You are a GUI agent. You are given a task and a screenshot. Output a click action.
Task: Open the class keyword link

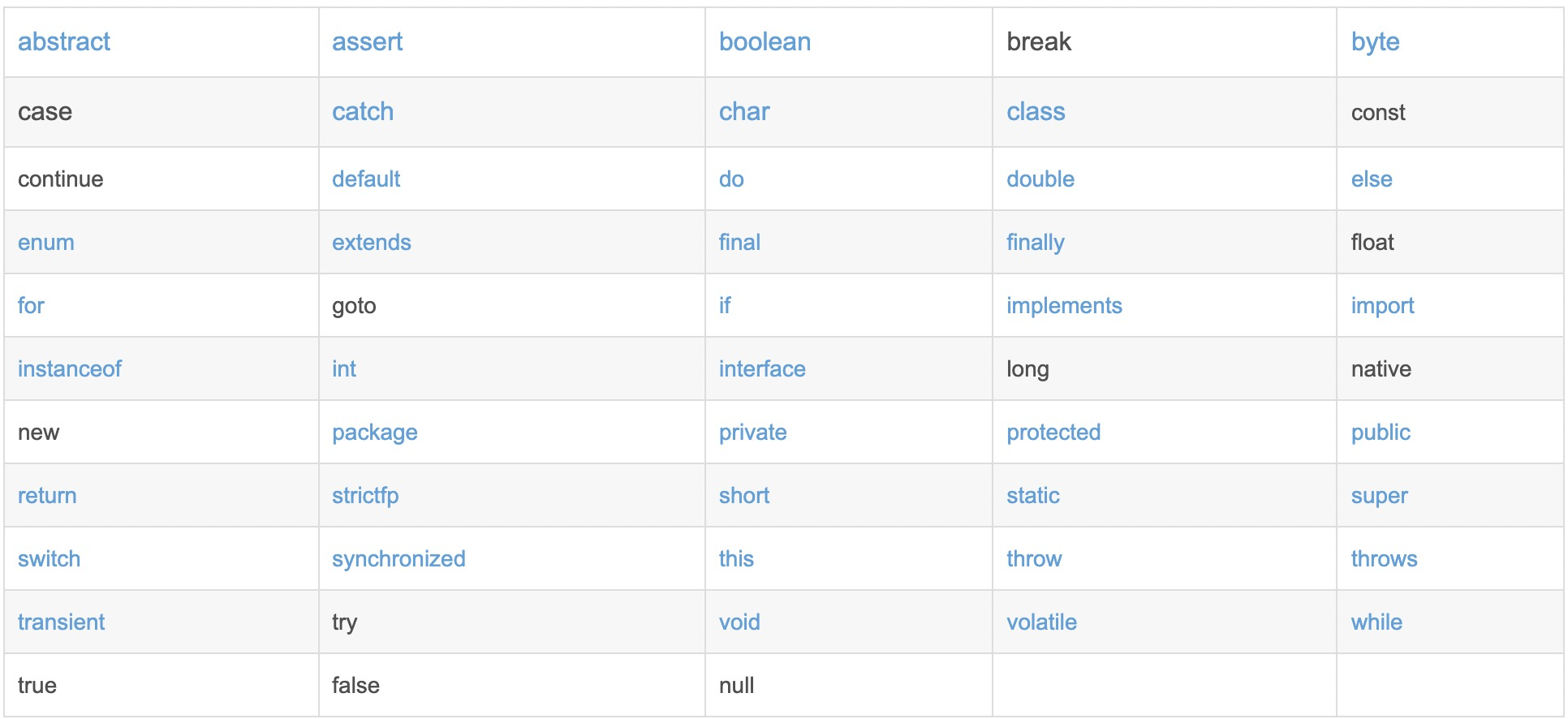pyautogui.click(x=1036, y=112)
